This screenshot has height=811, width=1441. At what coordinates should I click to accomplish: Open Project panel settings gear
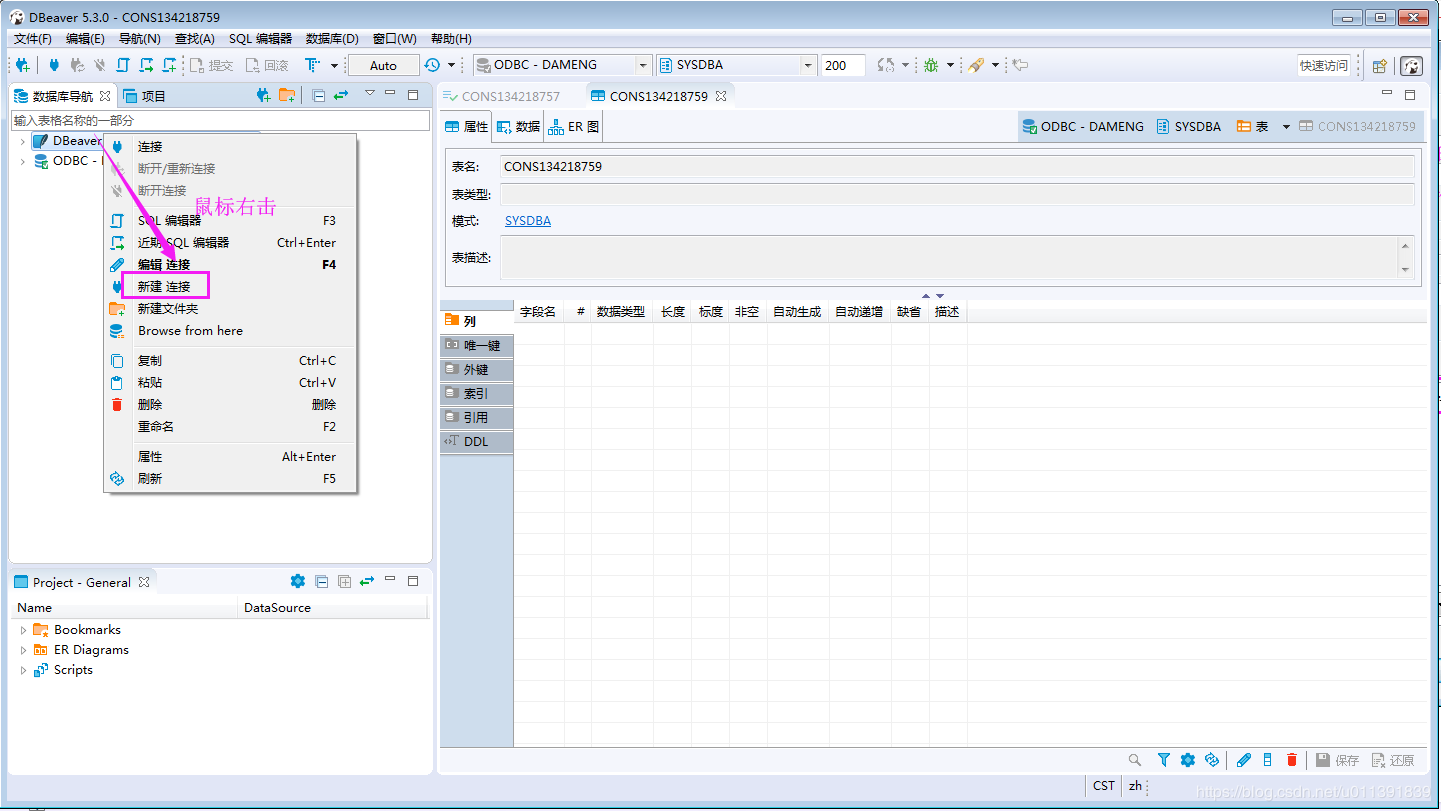coord(297,581)
